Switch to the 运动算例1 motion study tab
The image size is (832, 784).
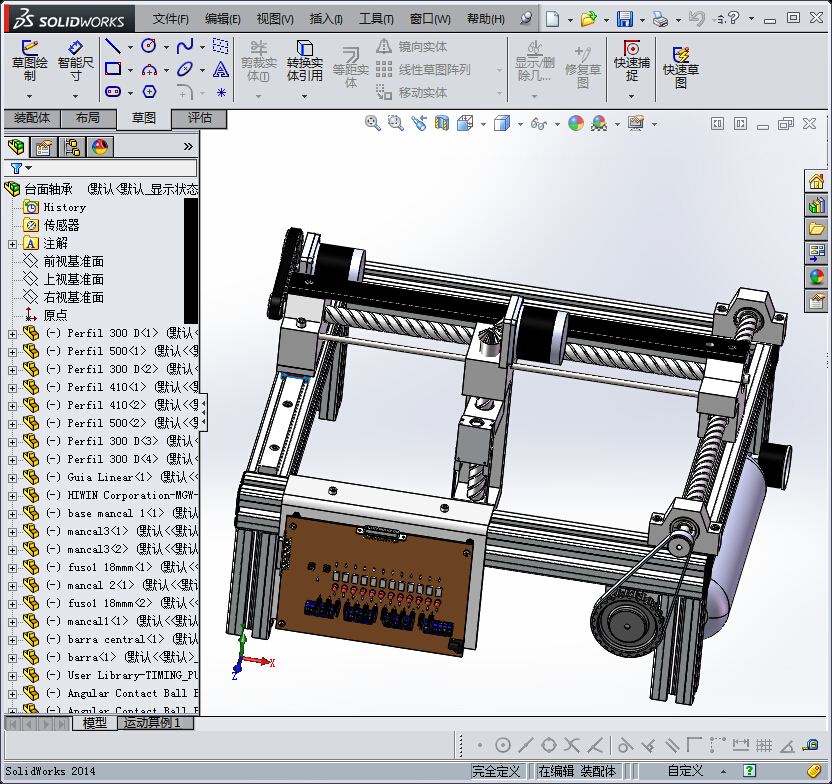click(x=152, y=722)
